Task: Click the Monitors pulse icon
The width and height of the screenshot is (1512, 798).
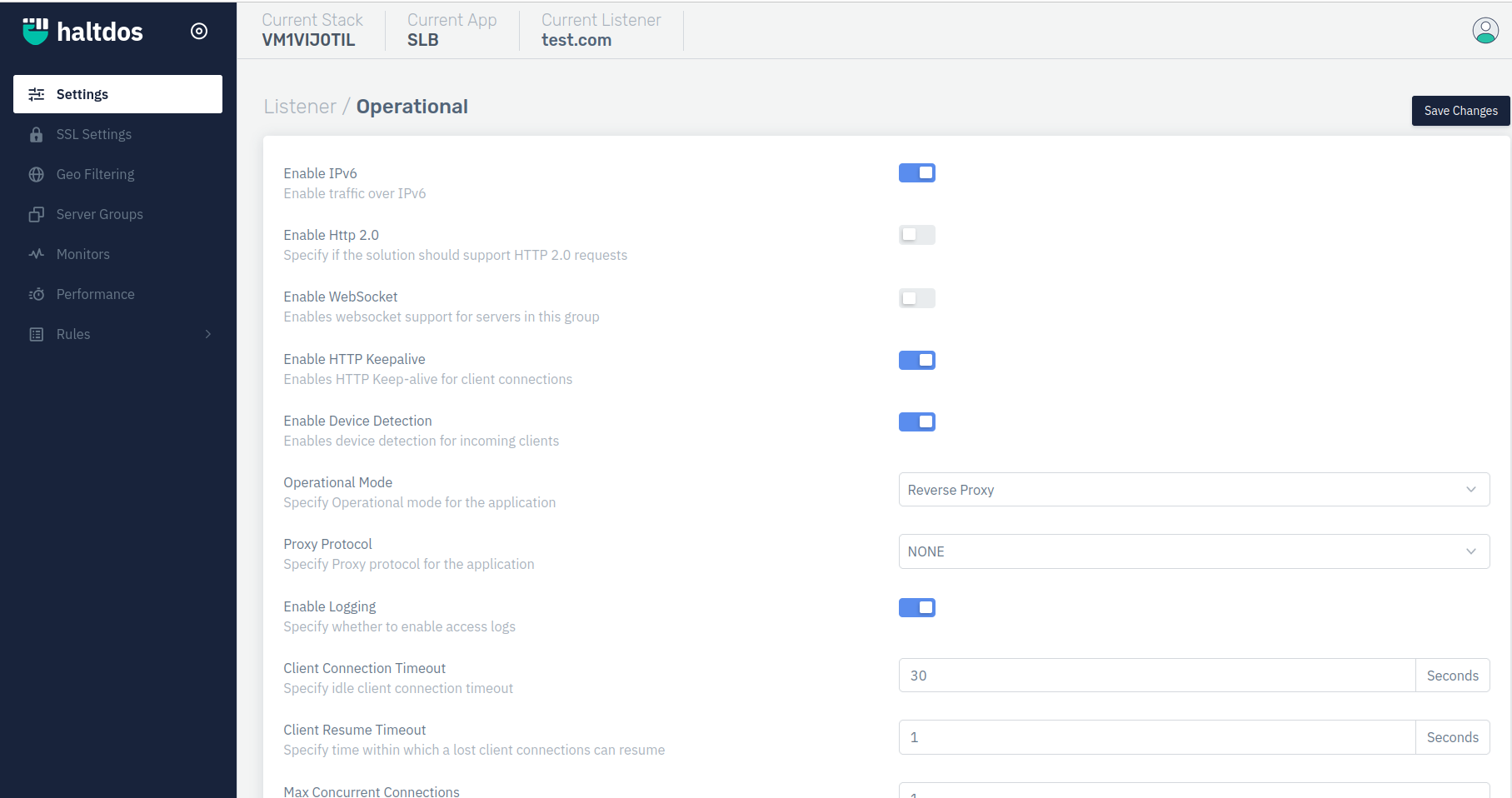Action: [37, 254]
